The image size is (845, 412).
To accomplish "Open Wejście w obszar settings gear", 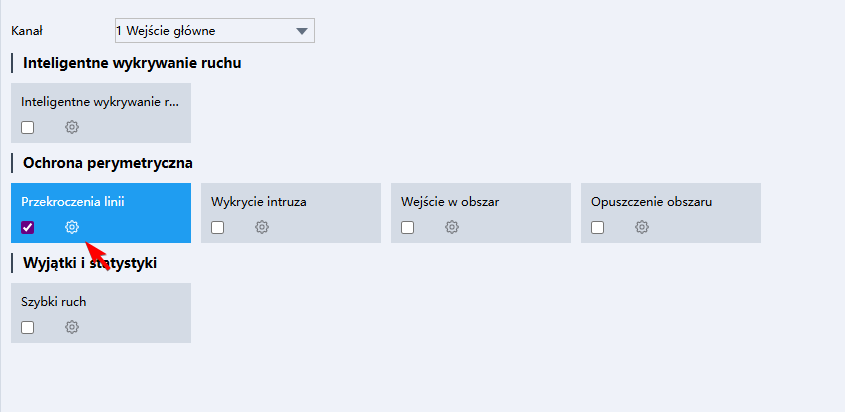I will pyautogui.click(x=452, y=227).
